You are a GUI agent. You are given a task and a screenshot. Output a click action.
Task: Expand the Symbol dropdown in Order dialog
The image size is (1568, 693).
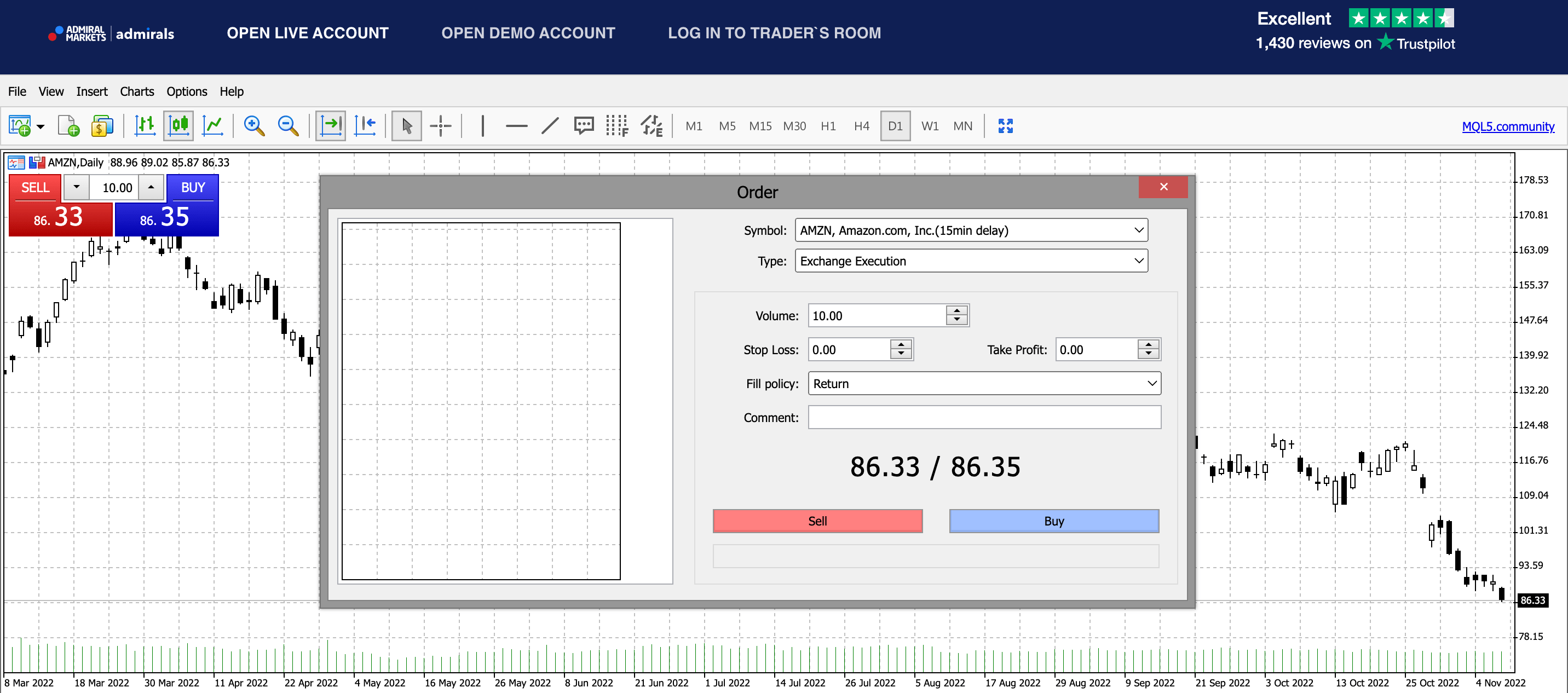[1138, 230]
